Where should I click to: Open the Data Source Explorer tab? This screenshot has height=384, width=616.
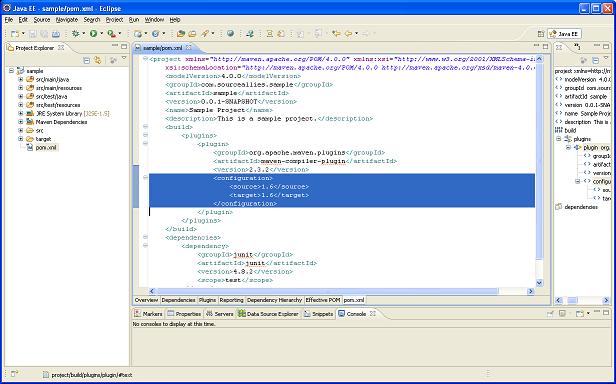[x=268, y=314]
